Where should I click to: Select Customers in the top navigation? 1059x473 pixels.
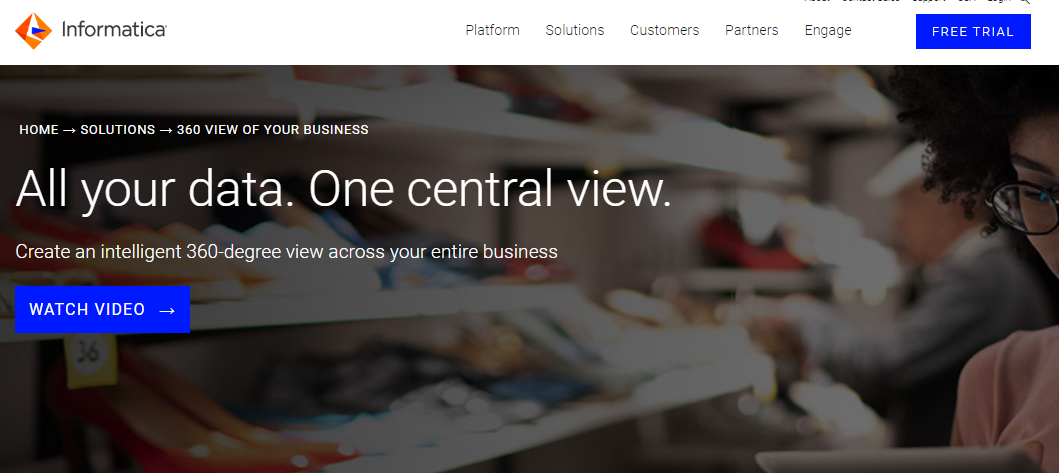[x=664, y=30]
